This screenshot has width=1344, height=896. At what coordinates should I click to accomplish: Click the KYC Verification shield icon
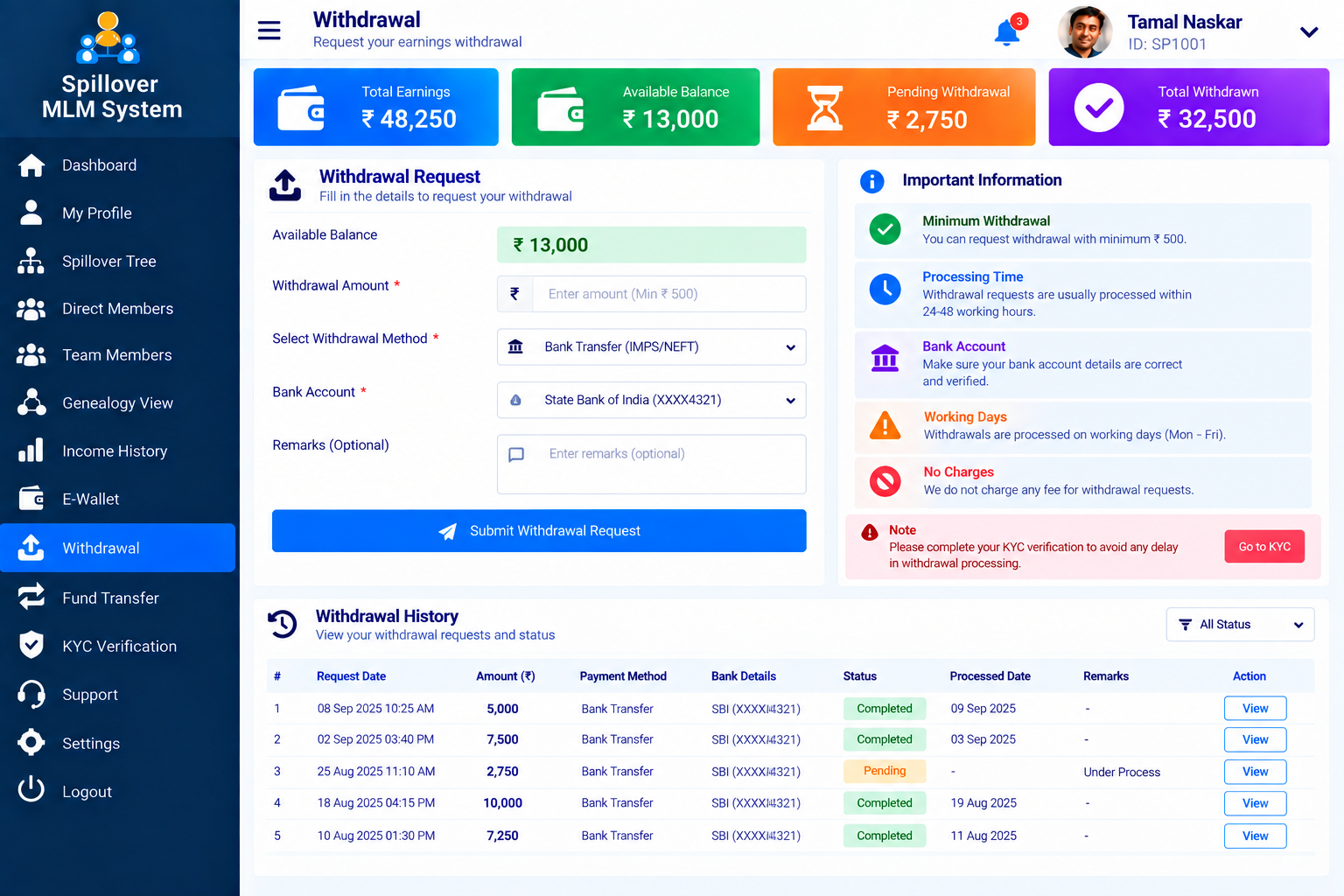click(31, 646)
